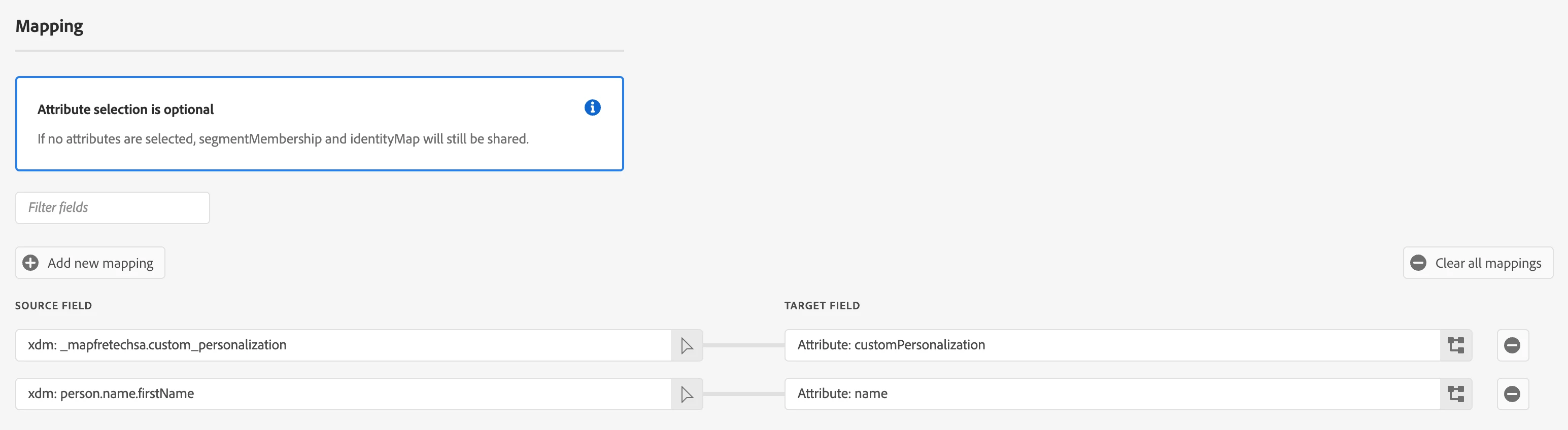
Task: Click the minus icon beside Clear all mappings
Action: [1418, 263]
